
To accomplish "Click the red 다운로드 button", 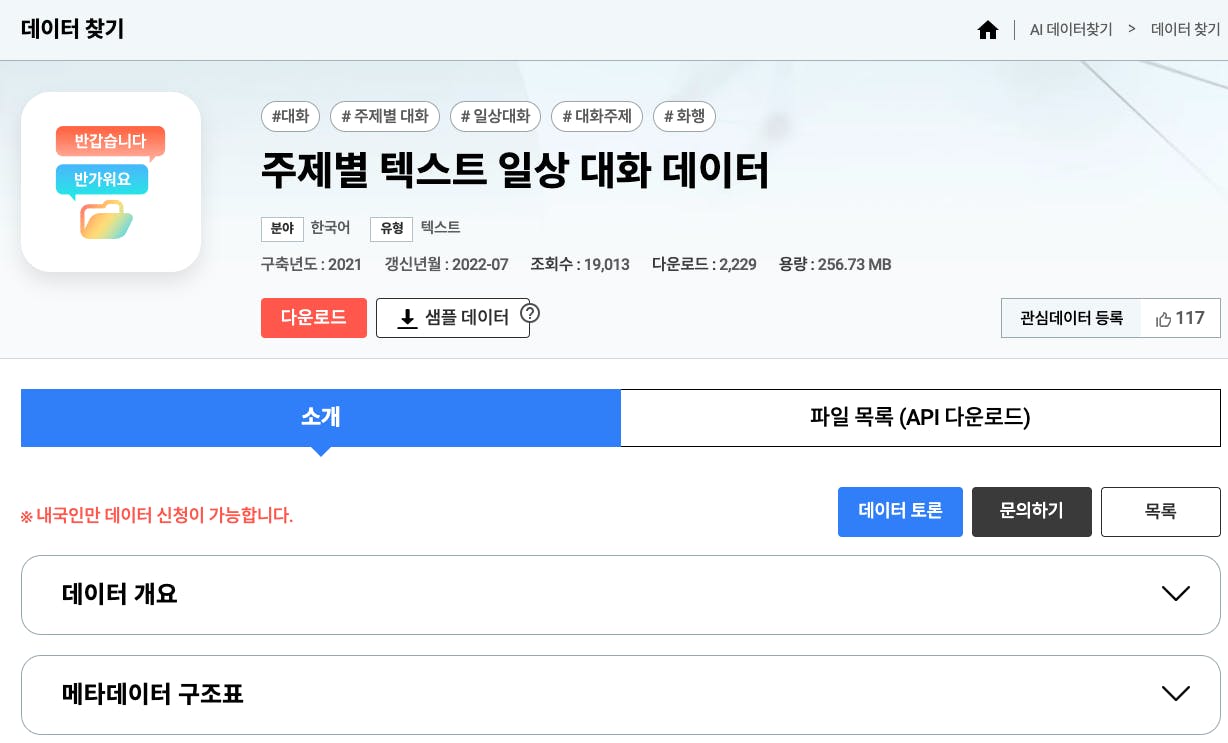I will (x=314, y=318).
